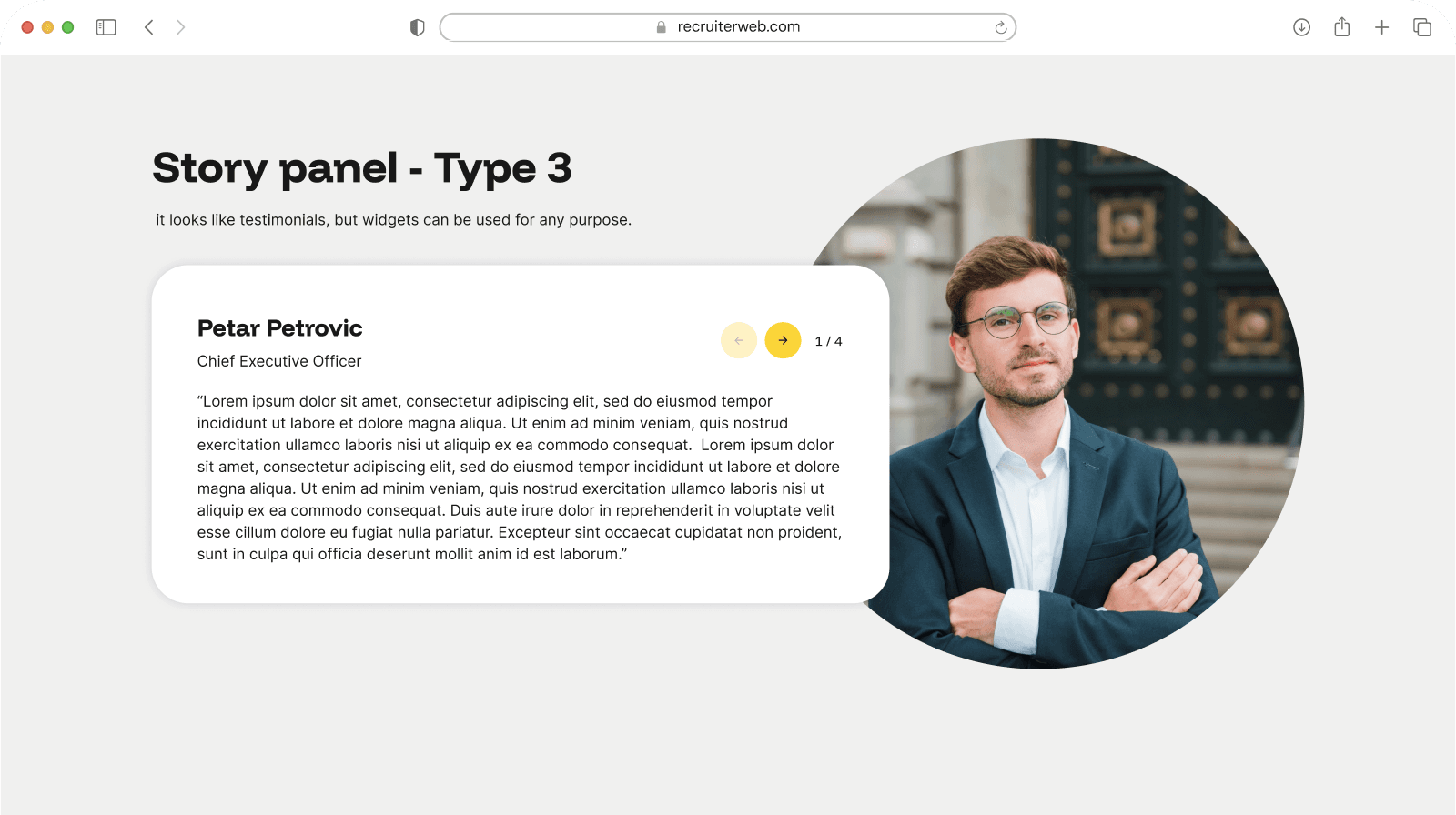Advance to the next testimonial slide

pos(783,340)
